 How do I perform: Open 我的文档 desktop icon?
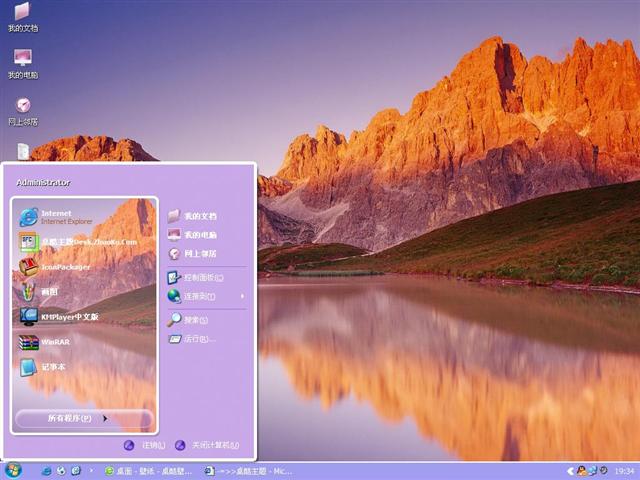[x=23, y=17]
